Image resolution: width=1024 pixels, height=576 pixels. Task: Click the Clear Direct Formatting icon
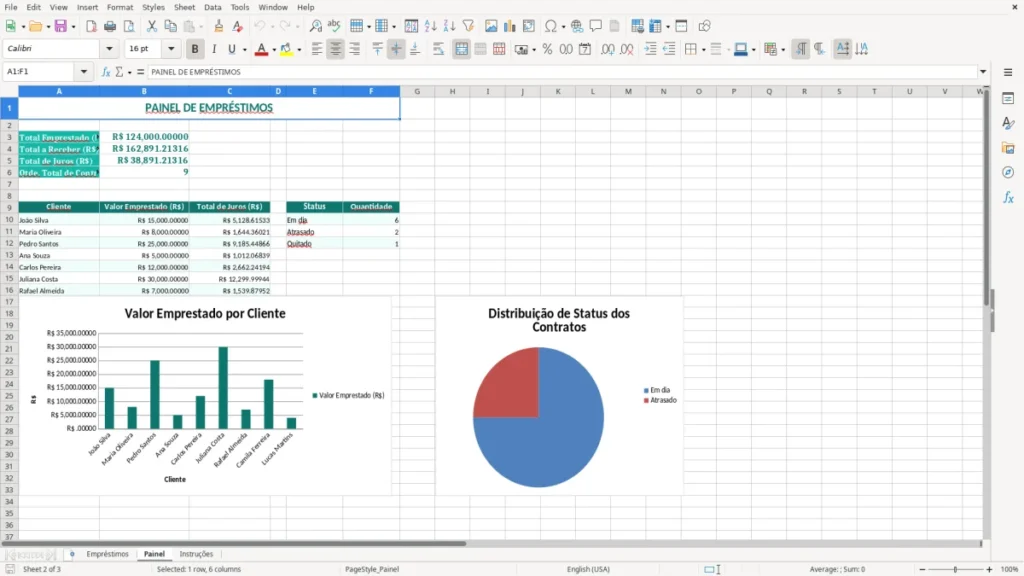coord(237,26)
